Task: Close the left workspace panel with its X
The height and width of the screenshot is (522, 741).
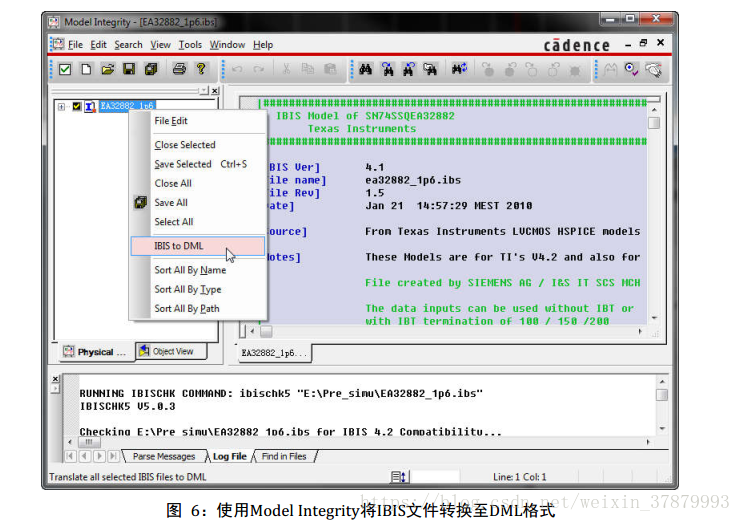Action: click(215, 90)
